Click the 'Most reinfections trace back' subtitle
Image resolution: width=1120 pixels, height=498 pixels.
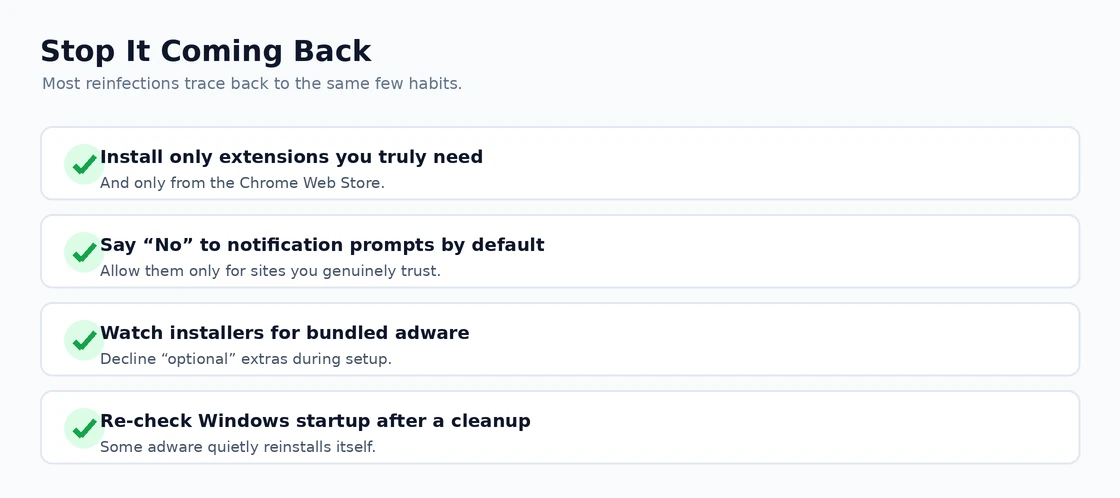click(252, 84)
